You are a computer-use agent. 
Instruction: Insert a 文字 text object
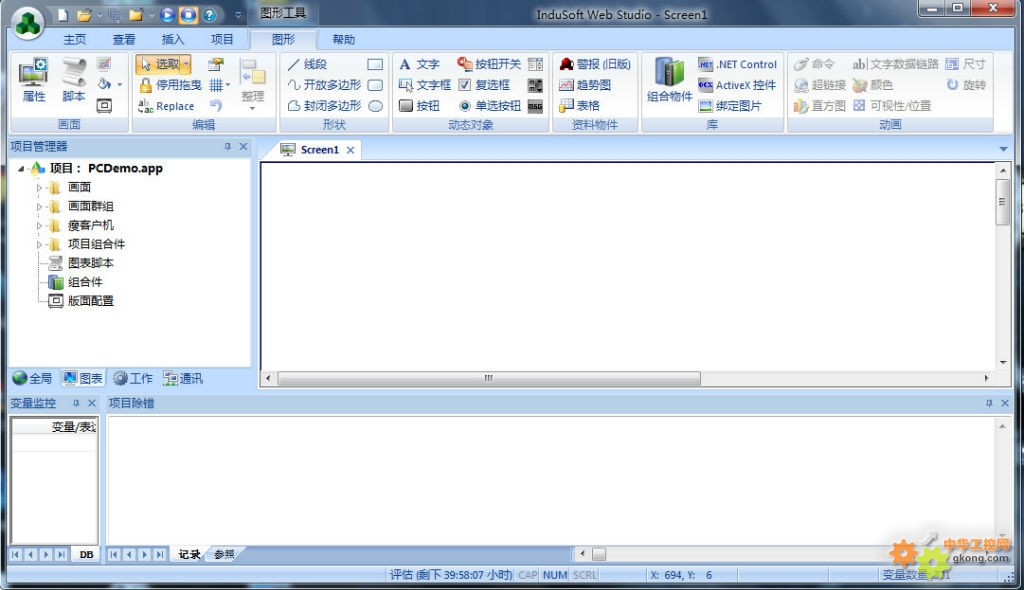(x=419, y=64)
